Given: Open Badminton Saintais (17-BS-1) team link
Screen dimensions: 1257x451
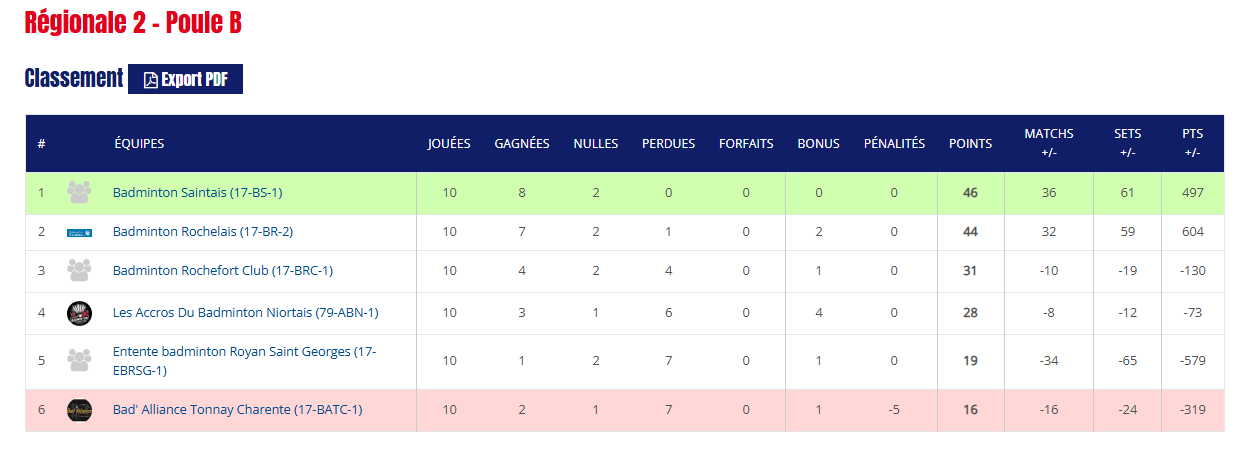Looking at the screenshot, I should (x=198, y=192).
